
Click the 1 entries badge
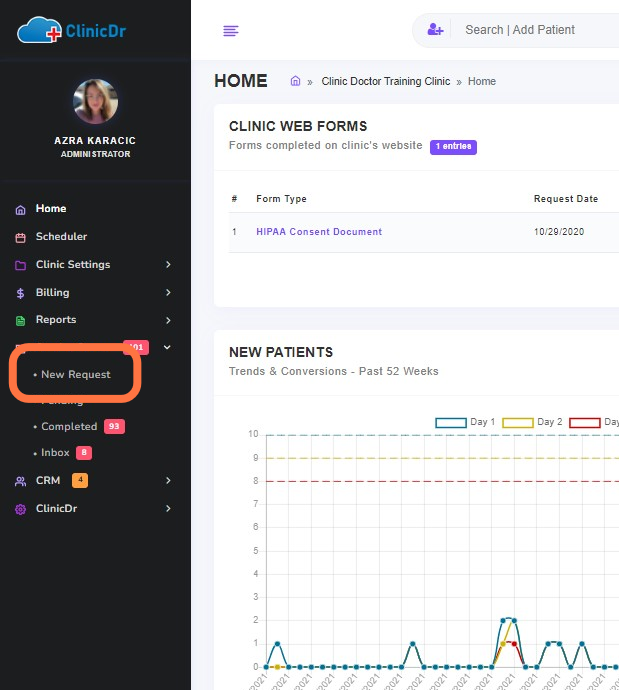(x=454, y=147)
